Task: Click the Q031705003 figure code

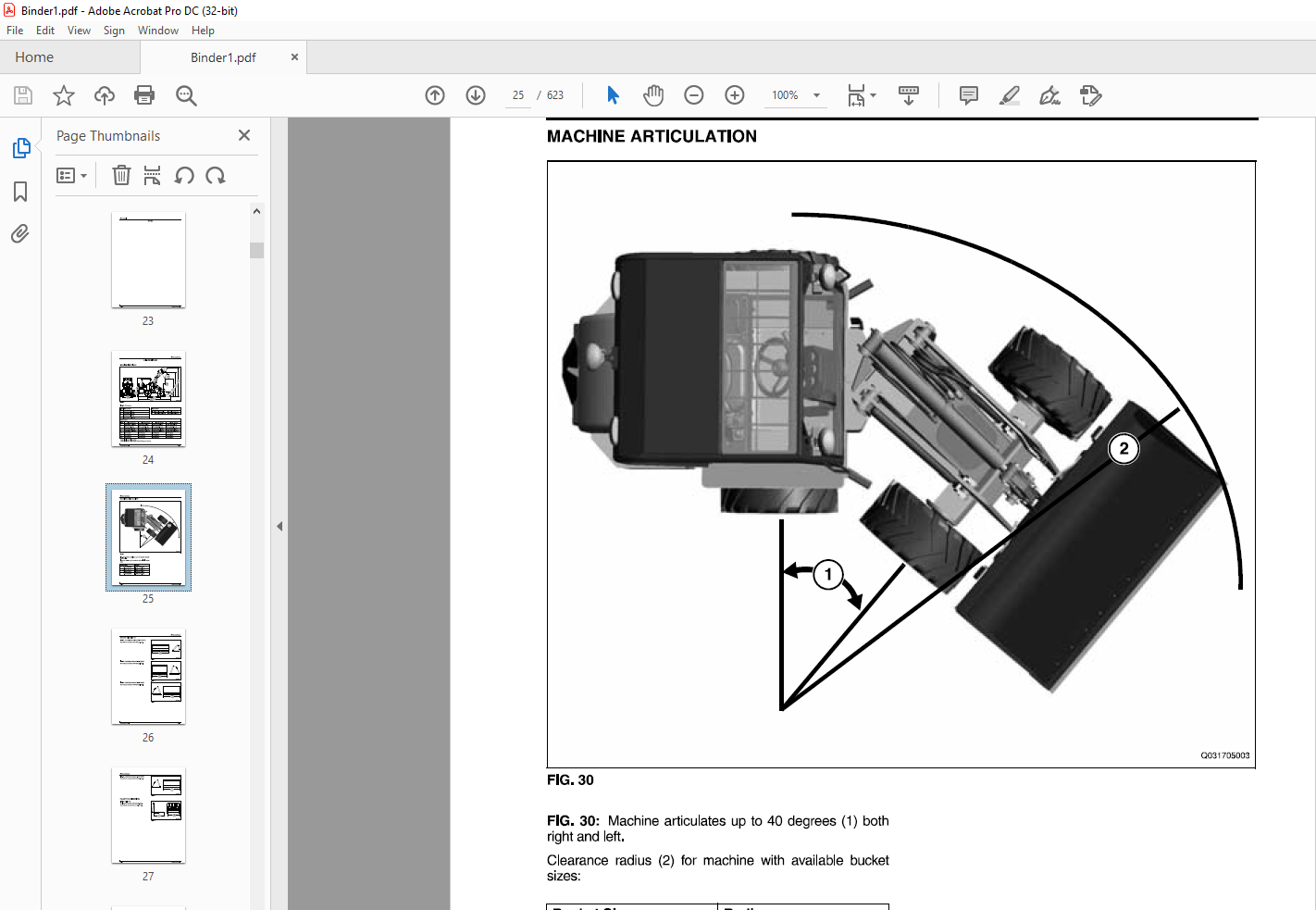Action: (1225, 755)
